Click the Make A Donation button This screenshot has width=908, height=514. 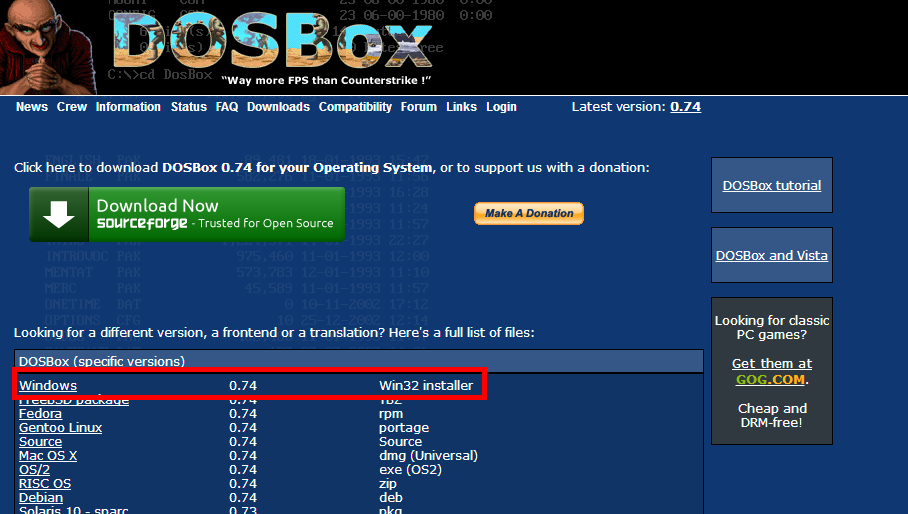529,213
